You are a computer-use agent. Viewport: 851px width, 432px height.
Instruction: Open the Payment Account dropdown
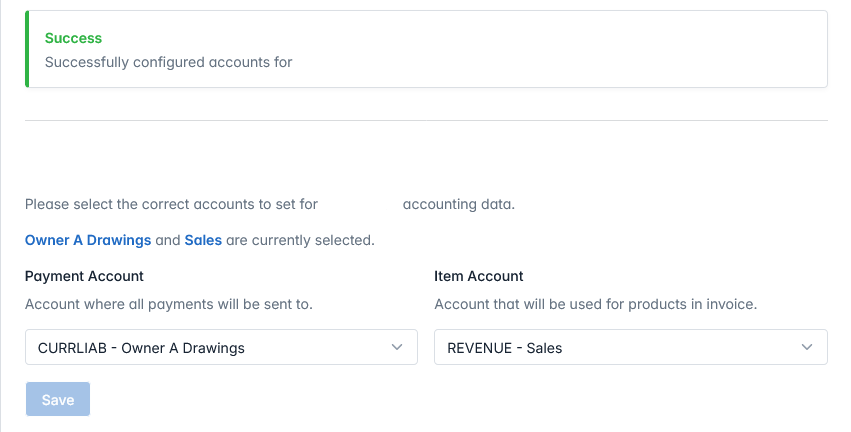click(x=220, y=348)
